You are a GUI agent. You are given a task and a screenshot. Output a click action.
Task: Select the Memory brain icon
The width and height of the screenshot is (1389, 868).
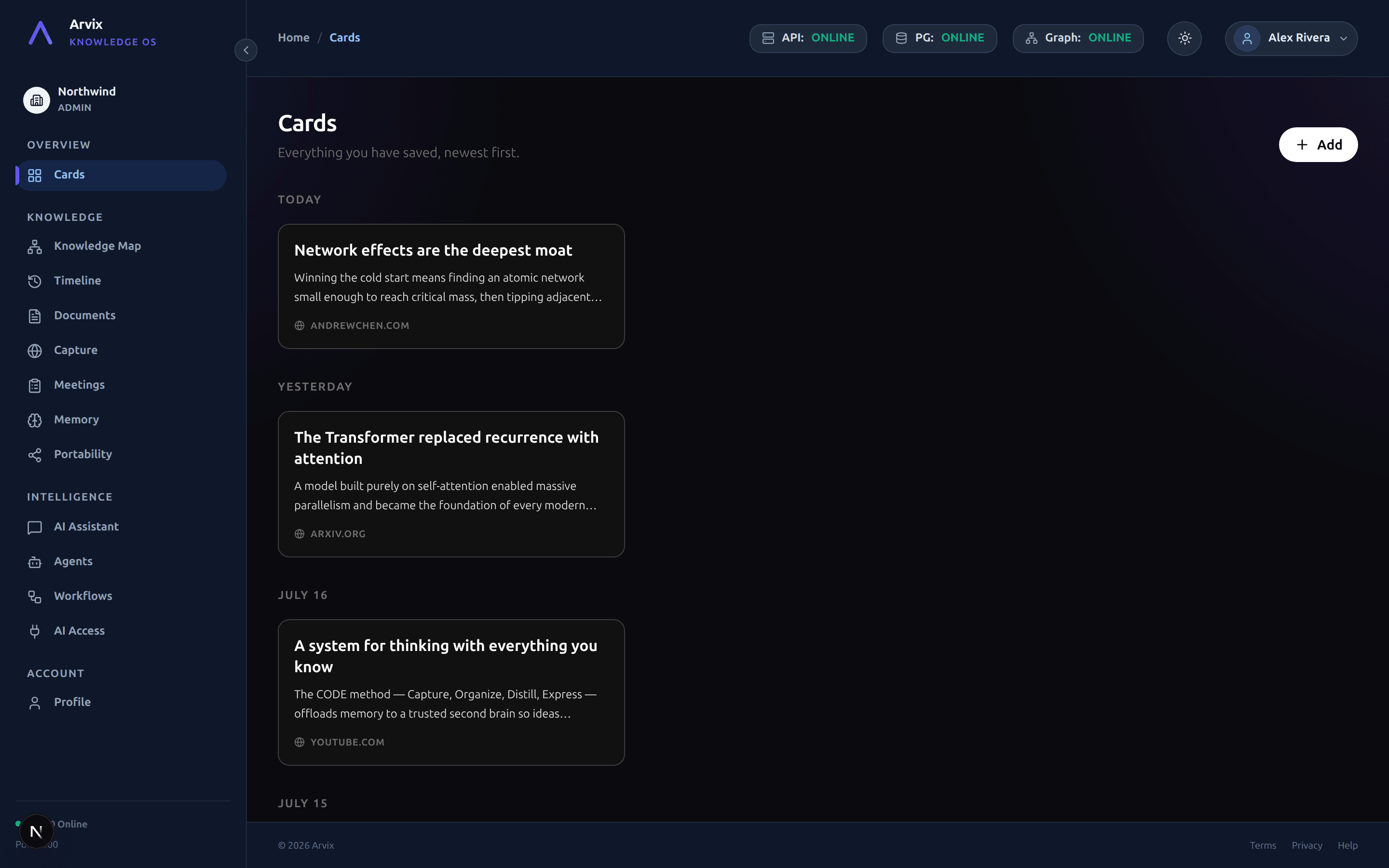pyautogui.click(x=34, y=420)
